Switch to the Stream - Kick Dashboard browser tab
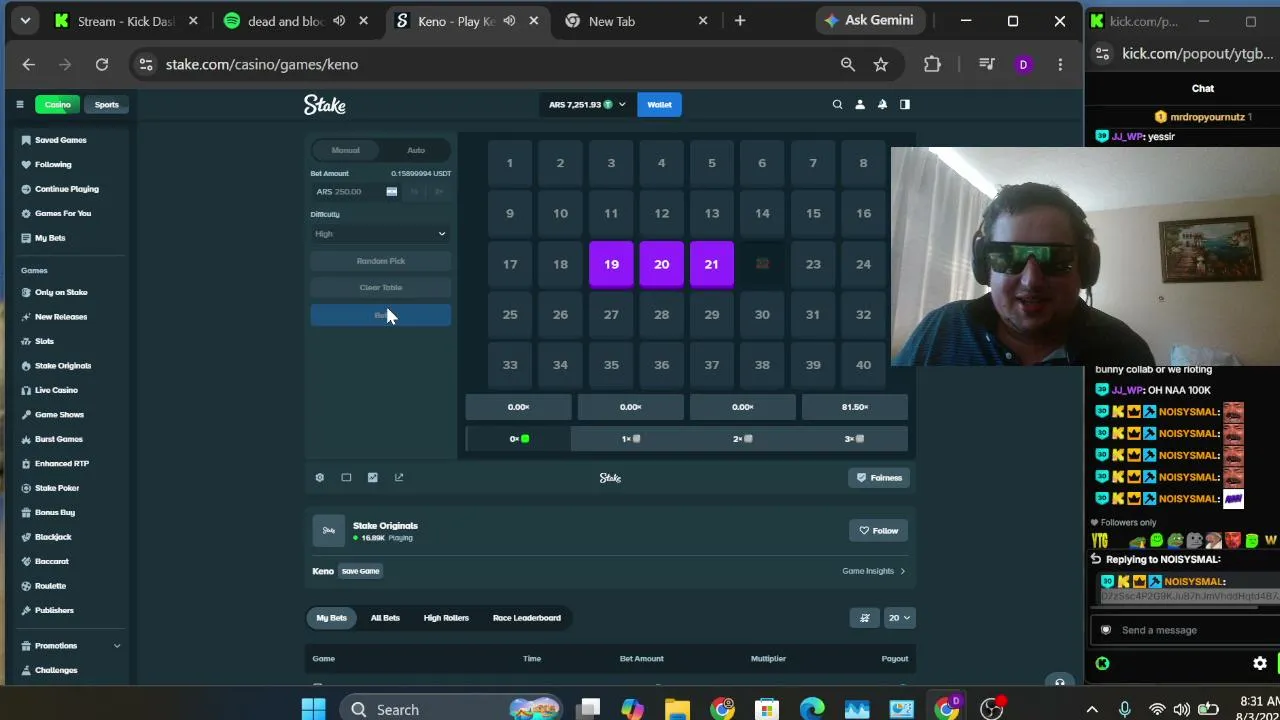Image resolution: width=1280 pixels, height=720 pixels. (127, 20)
